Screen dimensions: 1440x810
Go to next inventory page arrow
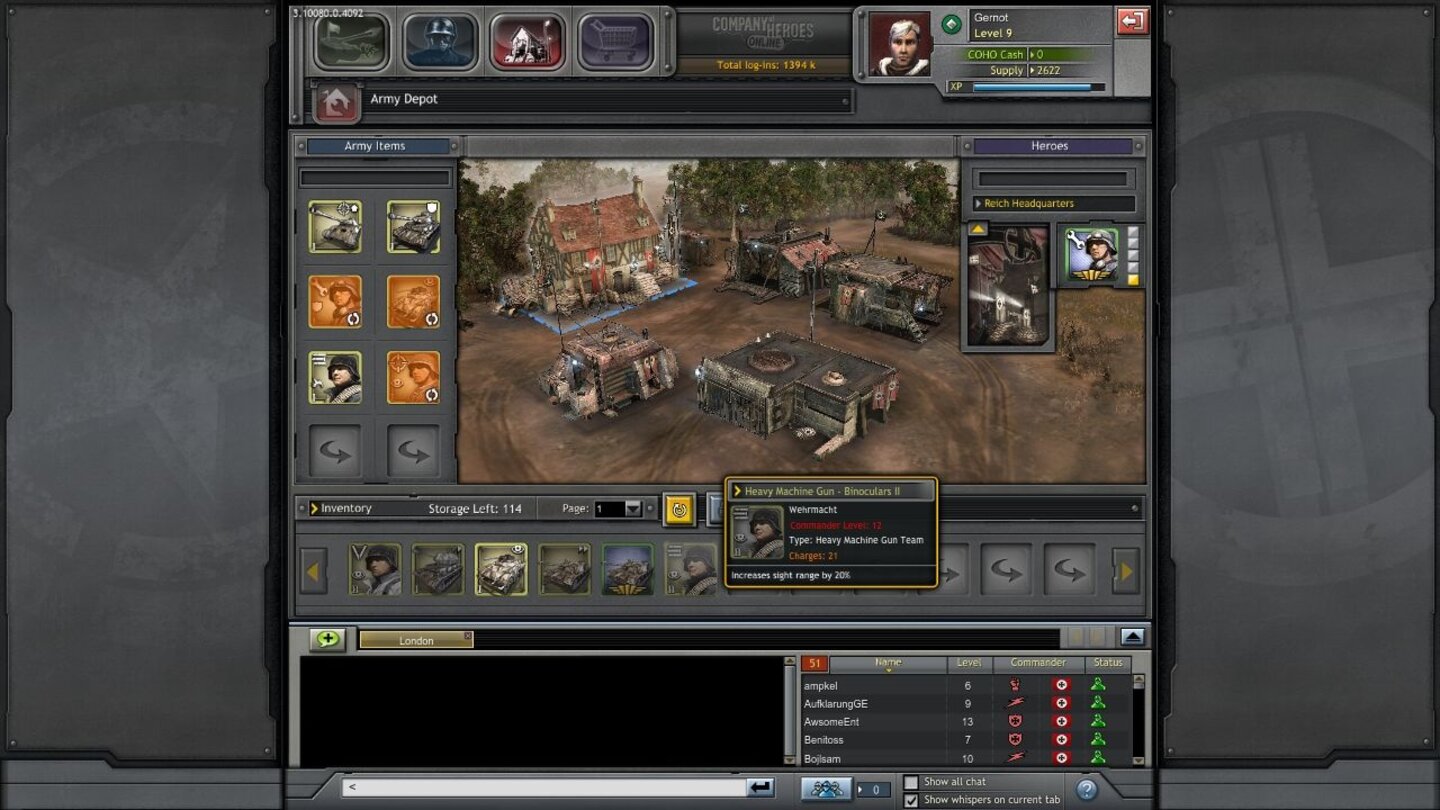(1126, 571)
